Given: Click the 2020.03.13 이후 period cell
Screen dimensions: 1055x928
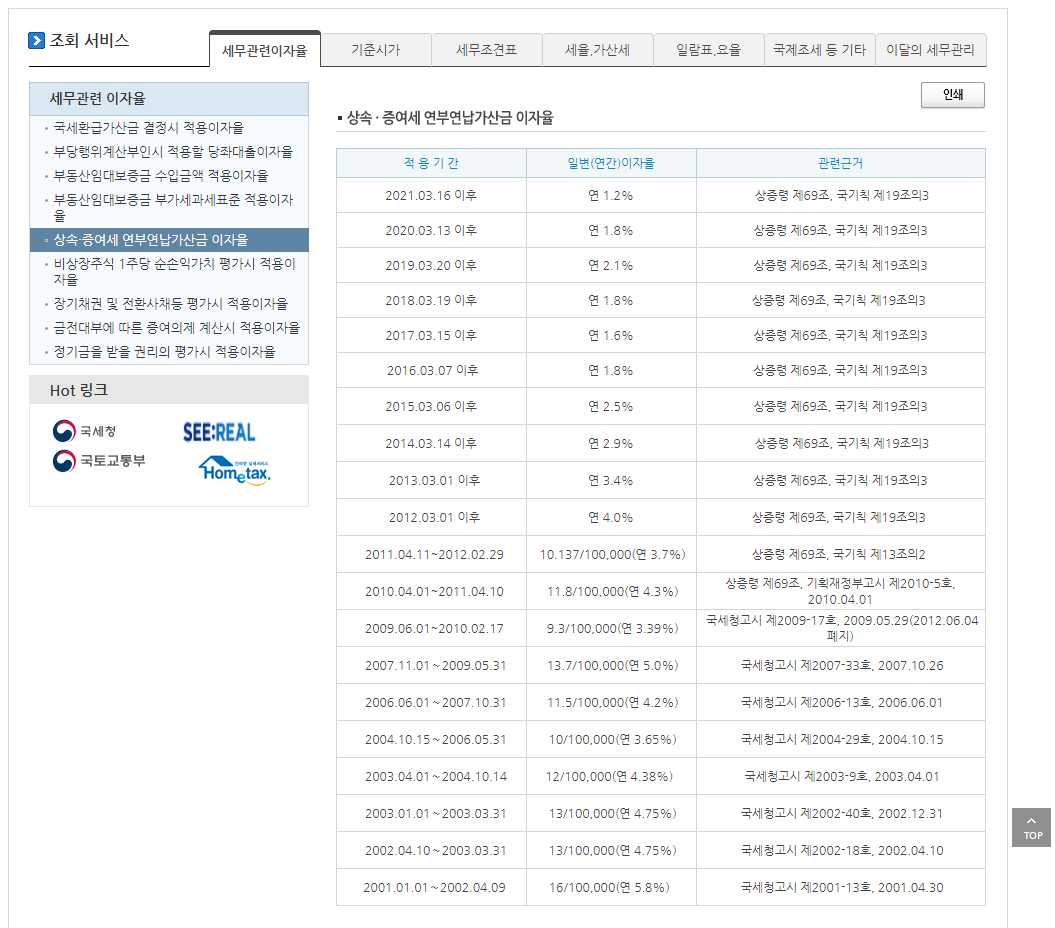Looking at the screenshot, I should click(x=431, y=230).
